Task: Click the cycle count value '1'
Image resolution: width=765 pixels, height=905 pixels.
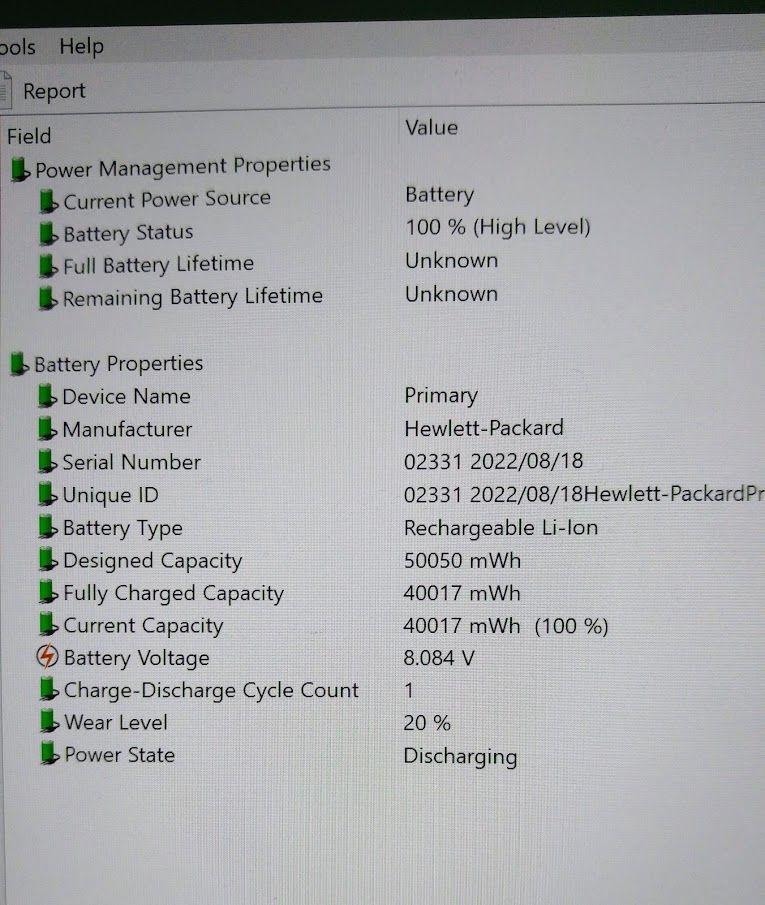Action: pyautogui.click(x=409, y=690)
